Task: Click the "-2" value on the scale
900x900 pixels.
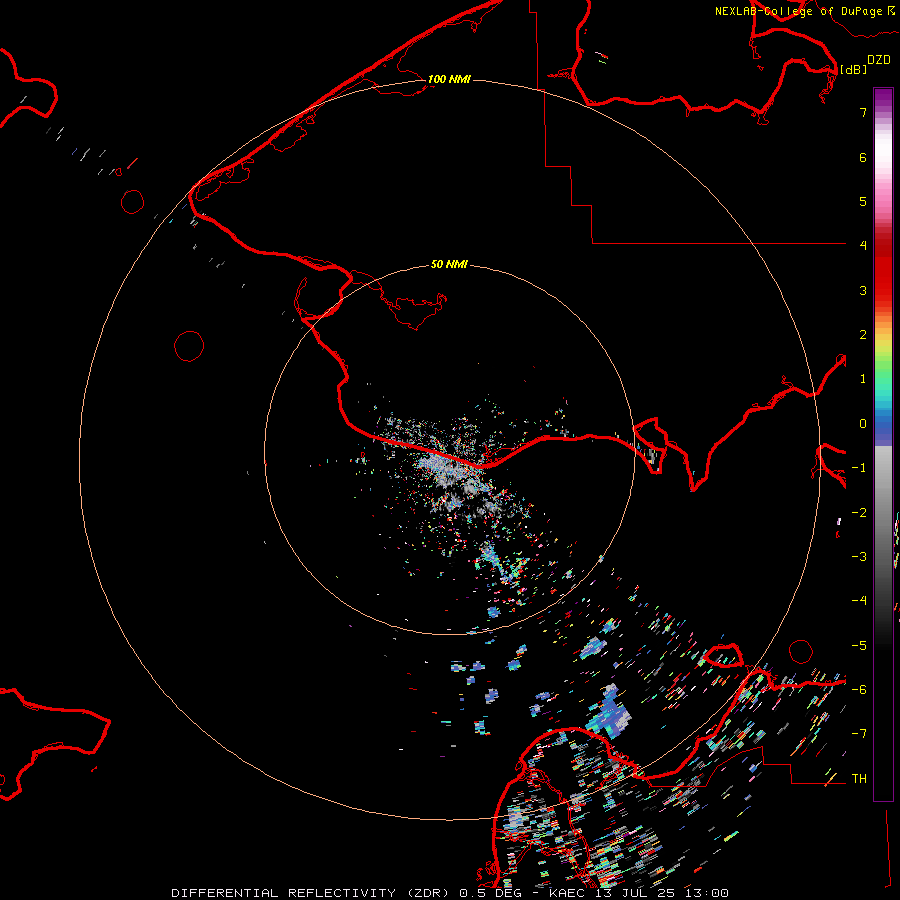Action: click(x=859, y=513)
